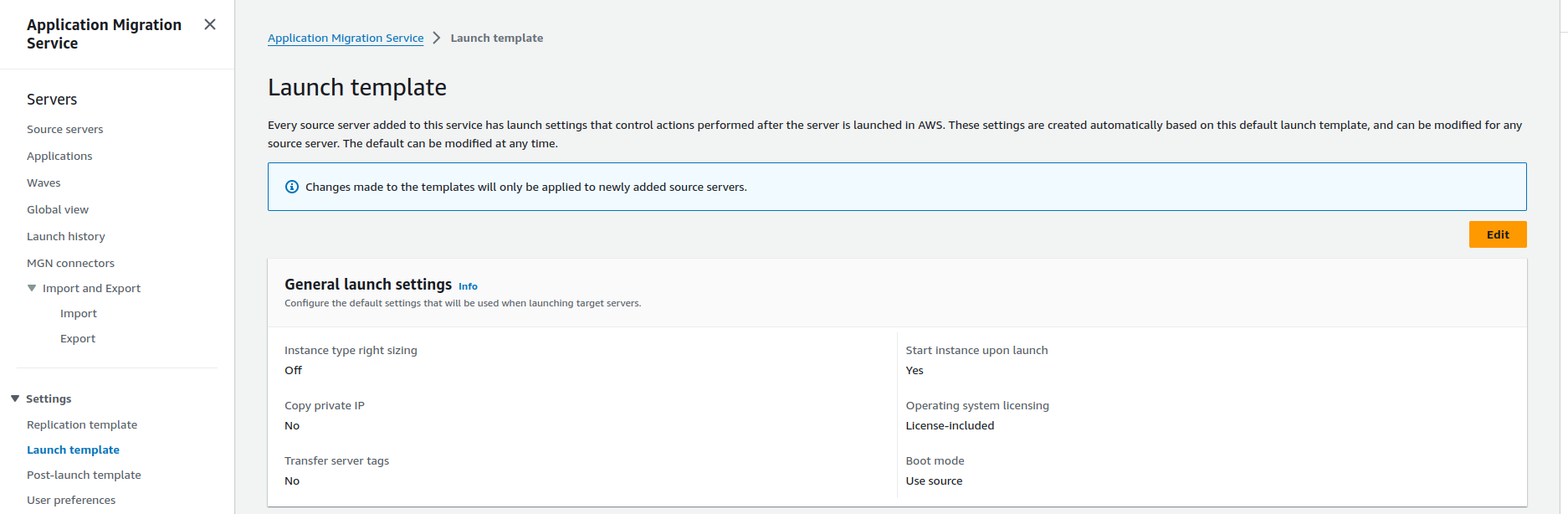Viewport: 1568px width, 514px height.
Task: Open Replication template settings
Action: point(82,424)
